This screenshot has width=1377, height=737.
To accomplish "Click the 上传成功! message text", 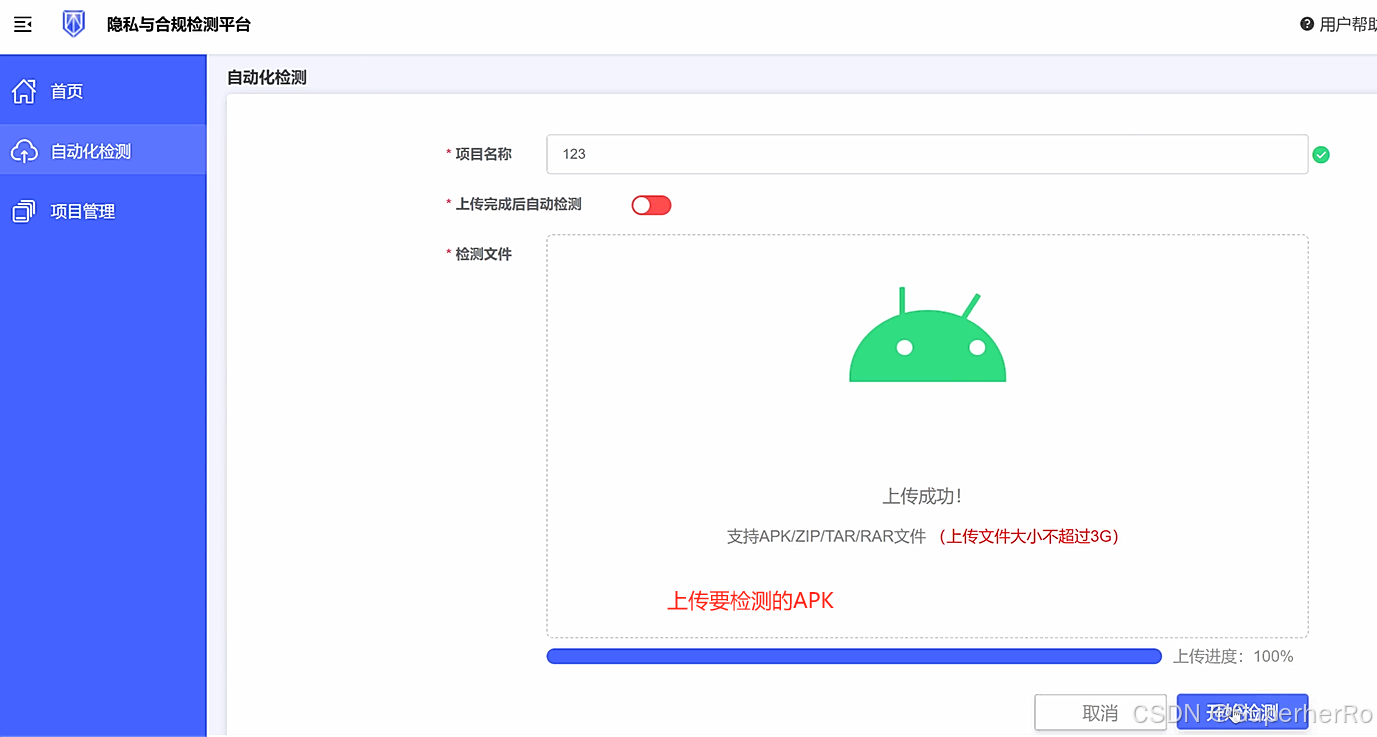I will (x=922, y=496).
